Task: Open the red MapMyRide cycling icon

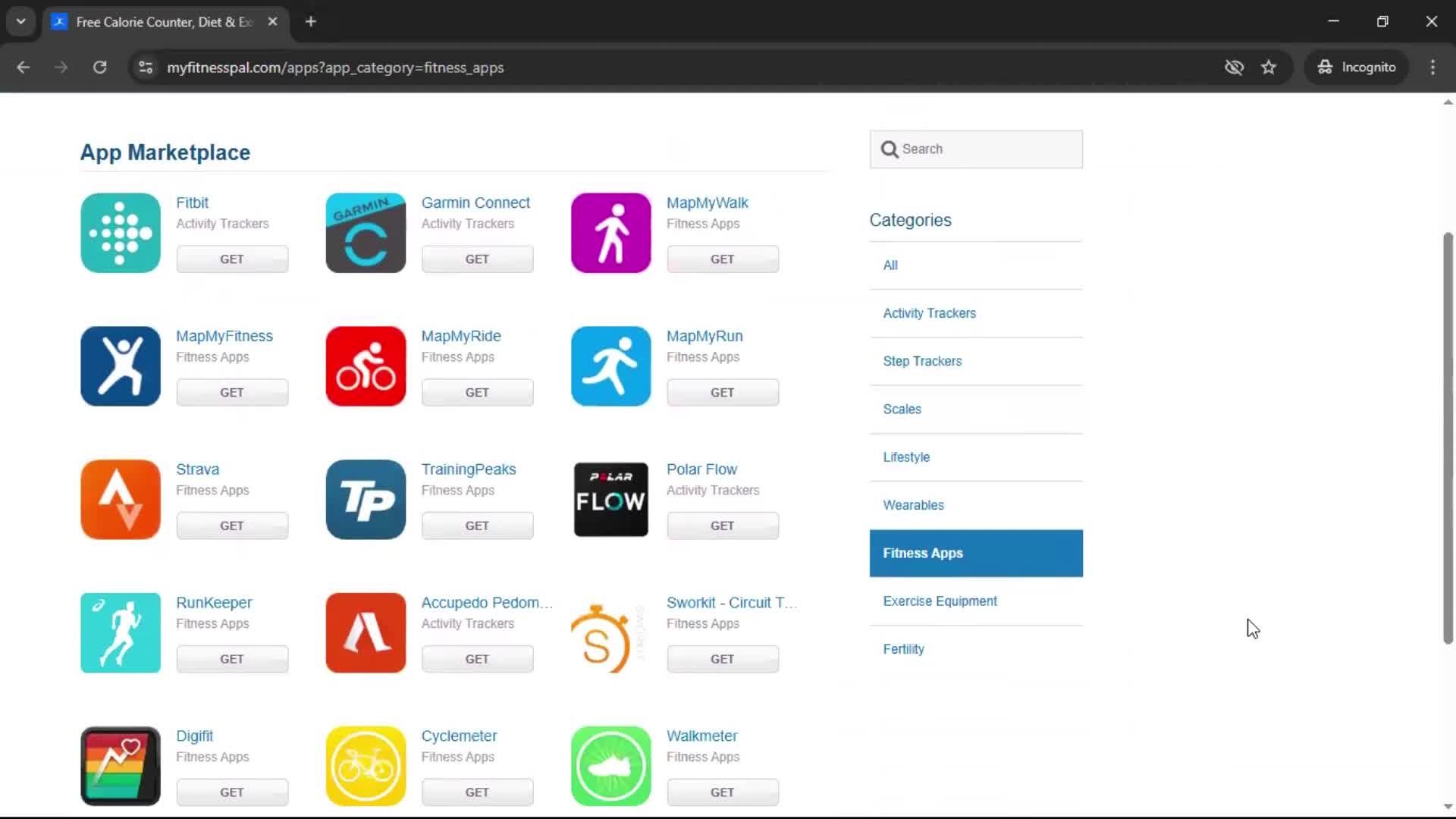Action: (x=366, y=366)
